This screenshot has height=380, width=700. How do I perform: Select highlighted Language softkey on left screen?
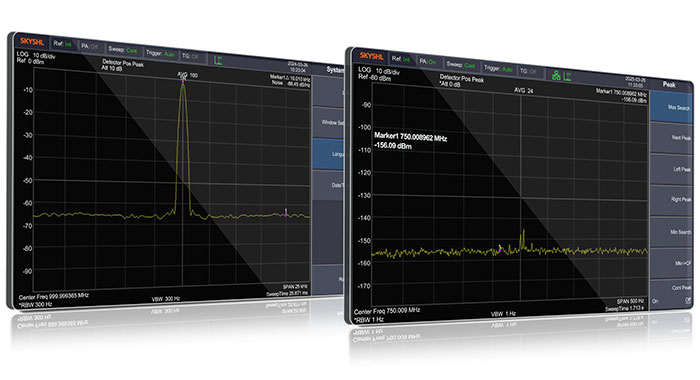point(328,154)
